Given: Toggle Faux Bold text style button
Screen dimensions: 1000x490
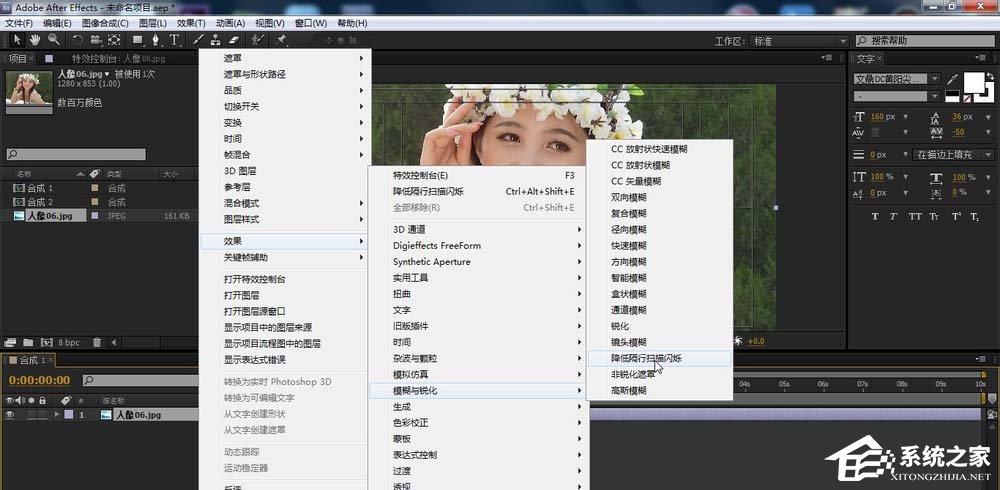Looking at the screenshot, I should click(x=875, y=216).
